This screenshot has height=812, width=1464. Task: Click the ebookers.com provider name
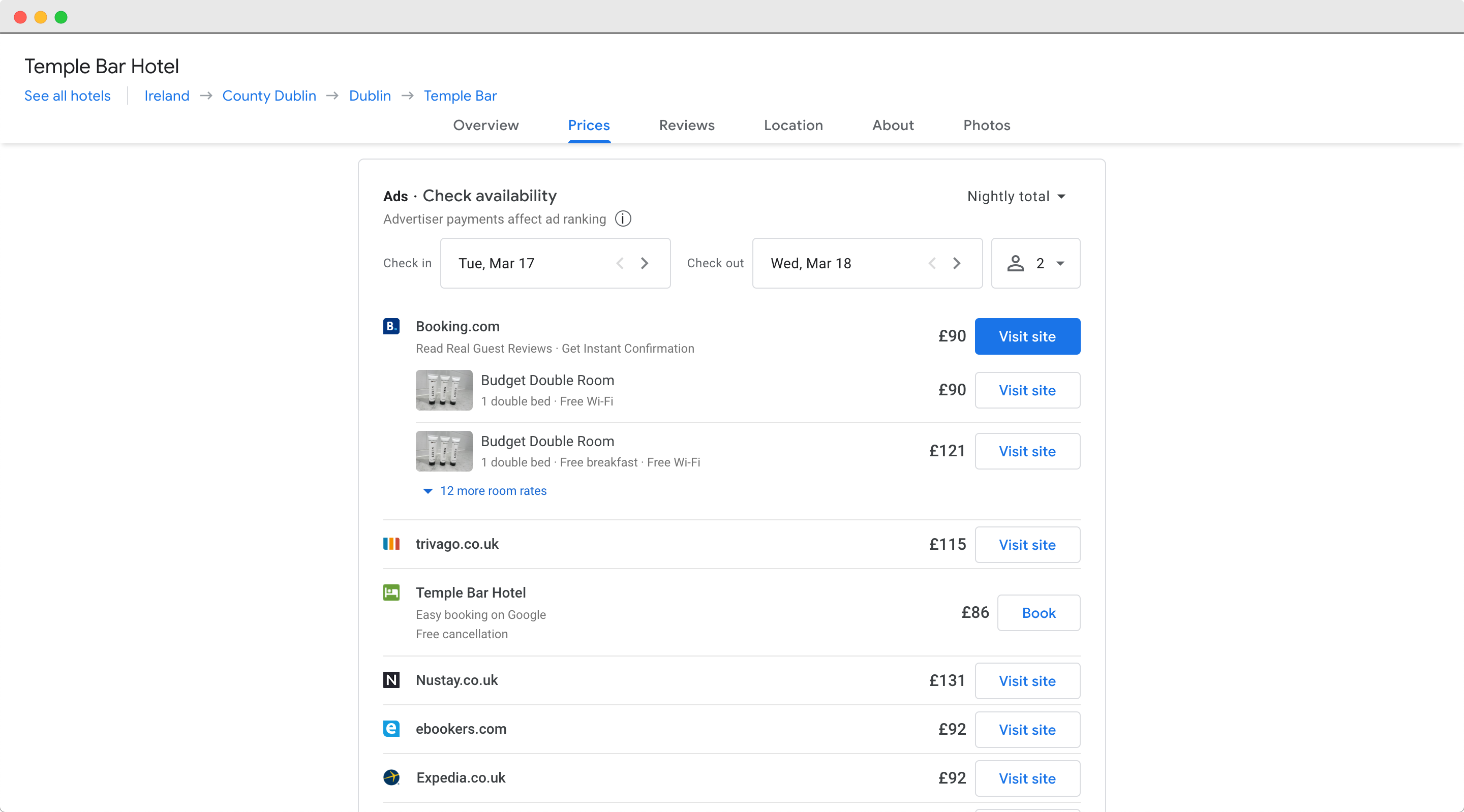[461, 729]
